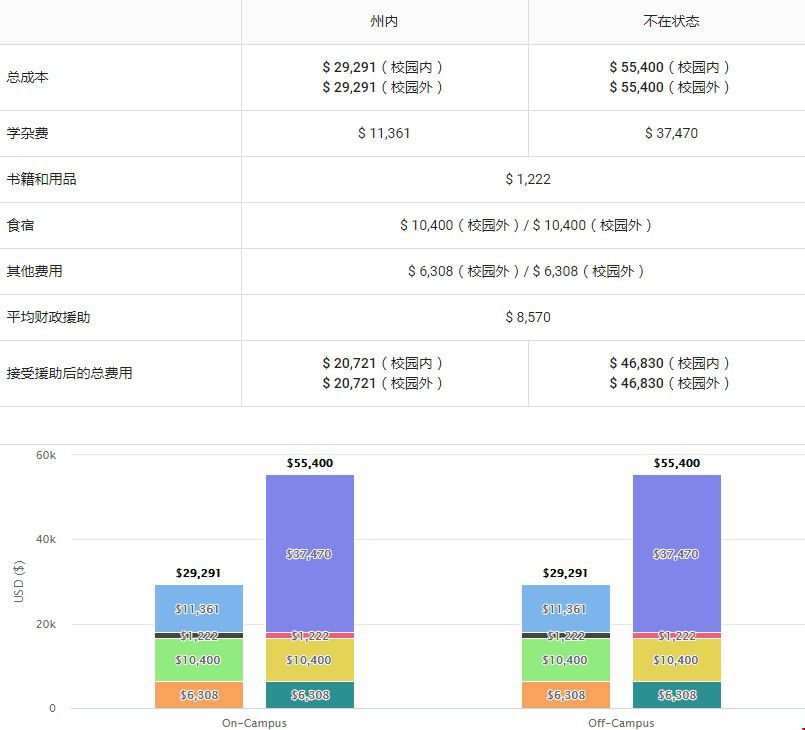Click On-Campus teal $6,308 bar segment
805x730 pixels.
tap(310, 695)
